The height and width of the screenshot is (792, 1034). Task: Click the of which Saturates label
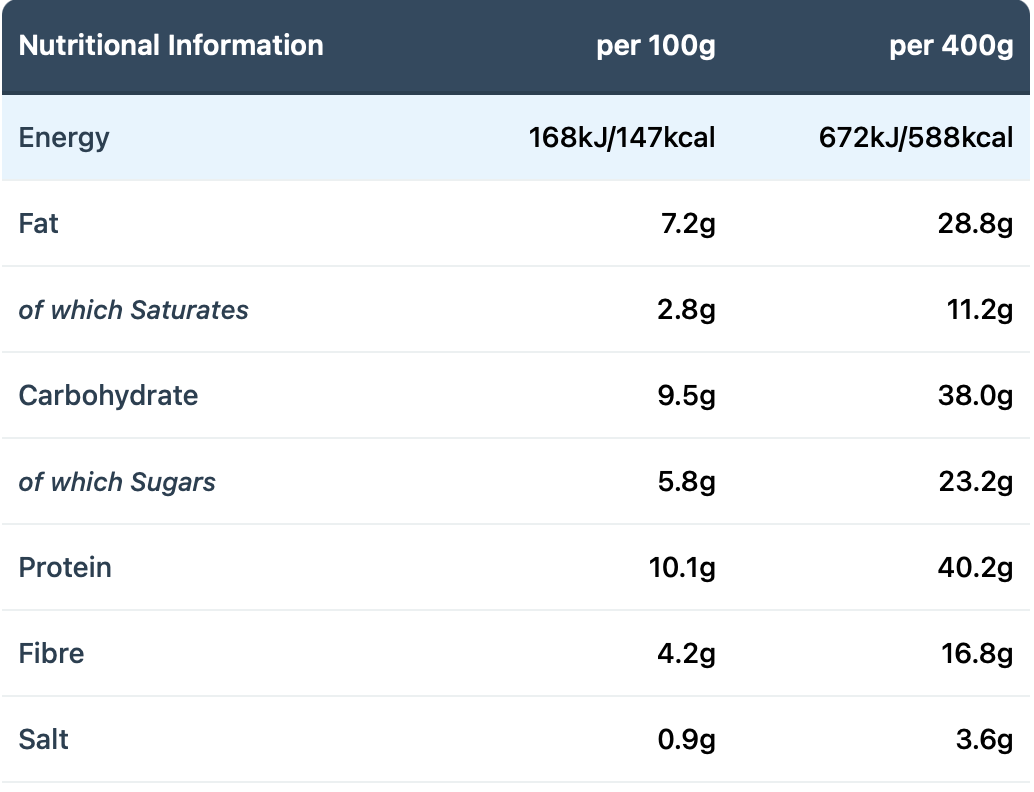133,310
